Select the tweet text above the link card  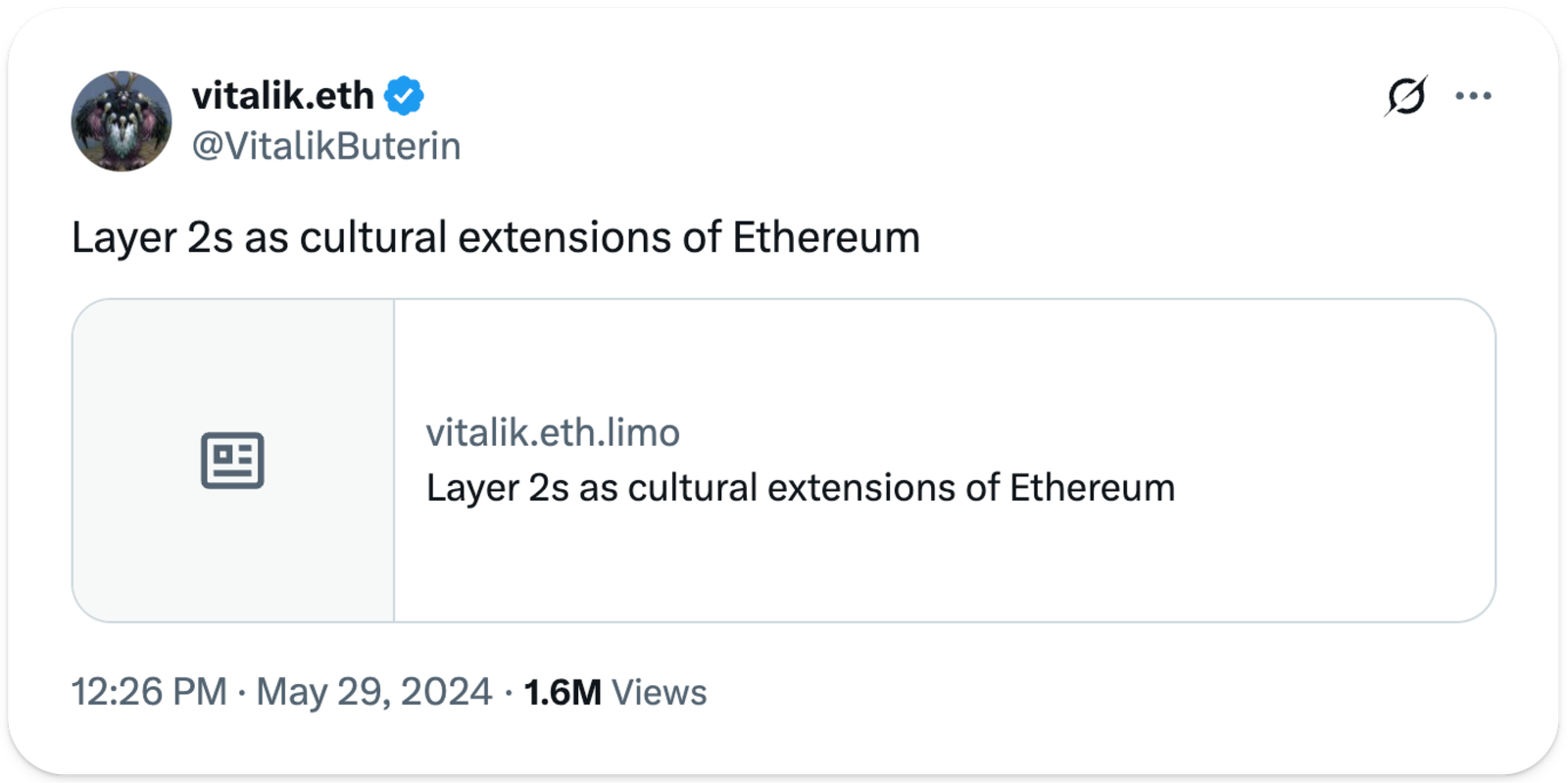[x=495, y=238]
